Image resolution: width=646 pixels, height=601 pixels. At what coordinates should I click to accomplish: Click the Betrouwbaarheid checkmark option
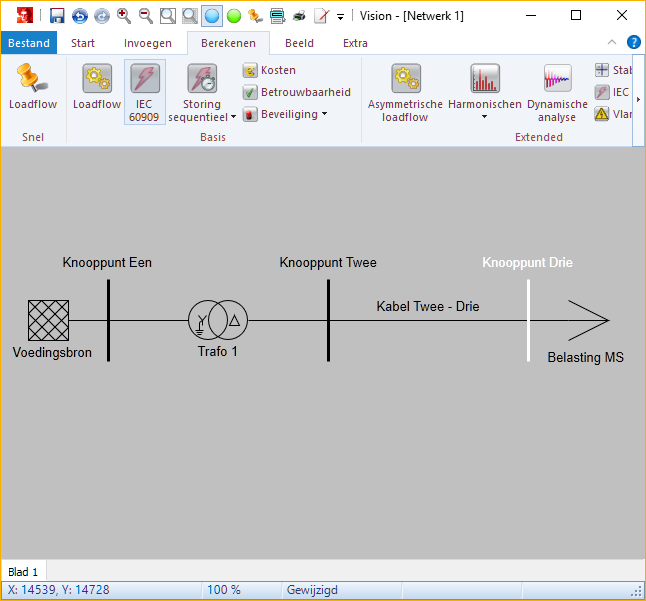pyautogui.click(x=296, y=92)
